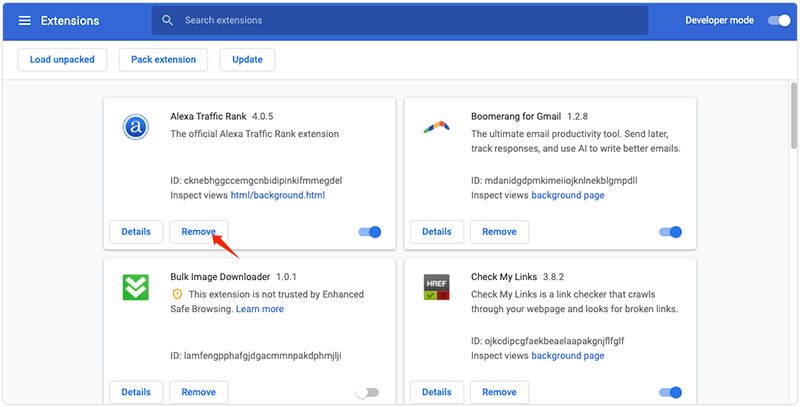Click the Extensions page title
Image resolution: width=800 pixels, height=407 pixels.
click(70, 21)
